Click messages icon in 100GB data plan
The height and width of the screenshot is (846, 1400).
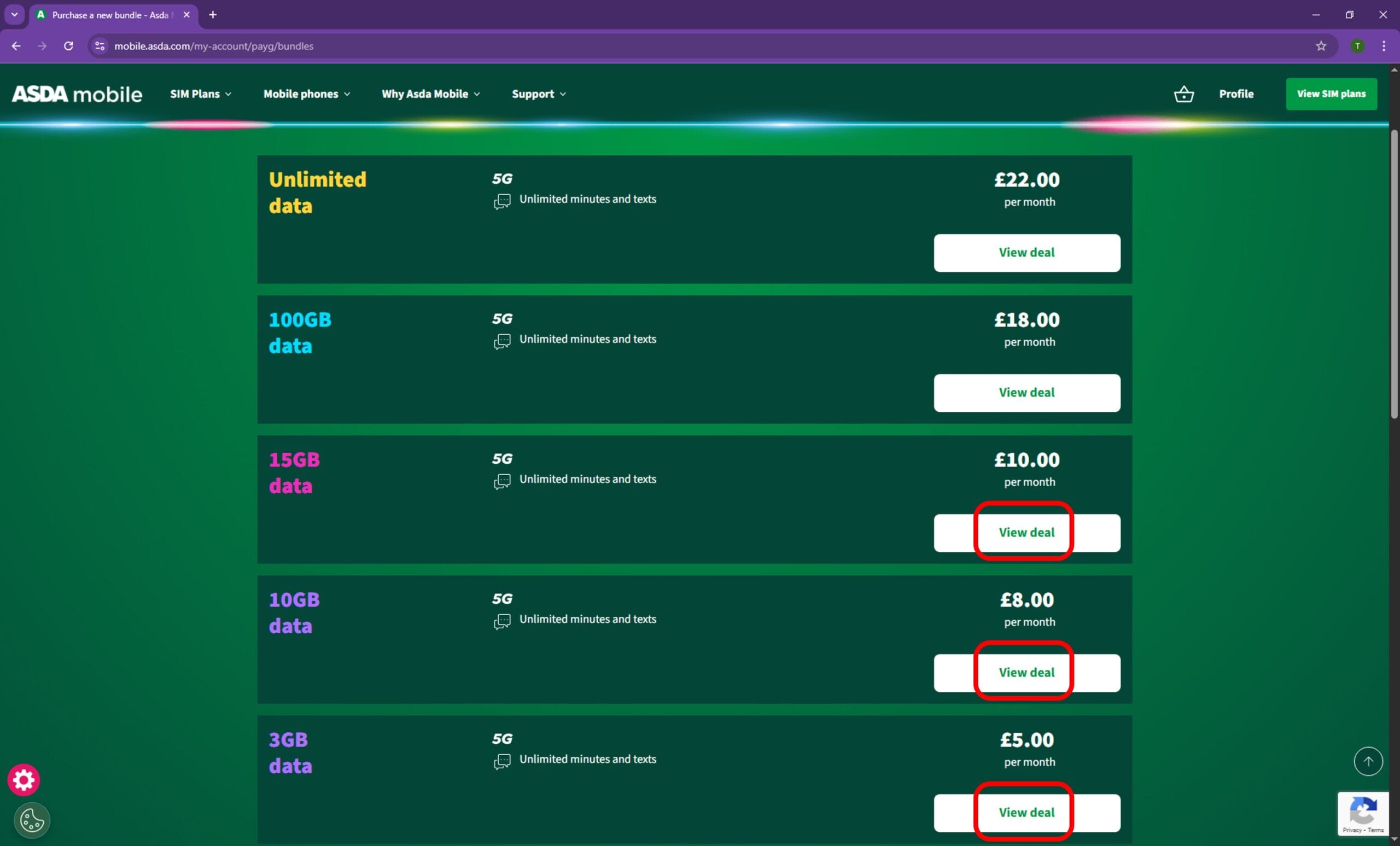pos(501,341)
